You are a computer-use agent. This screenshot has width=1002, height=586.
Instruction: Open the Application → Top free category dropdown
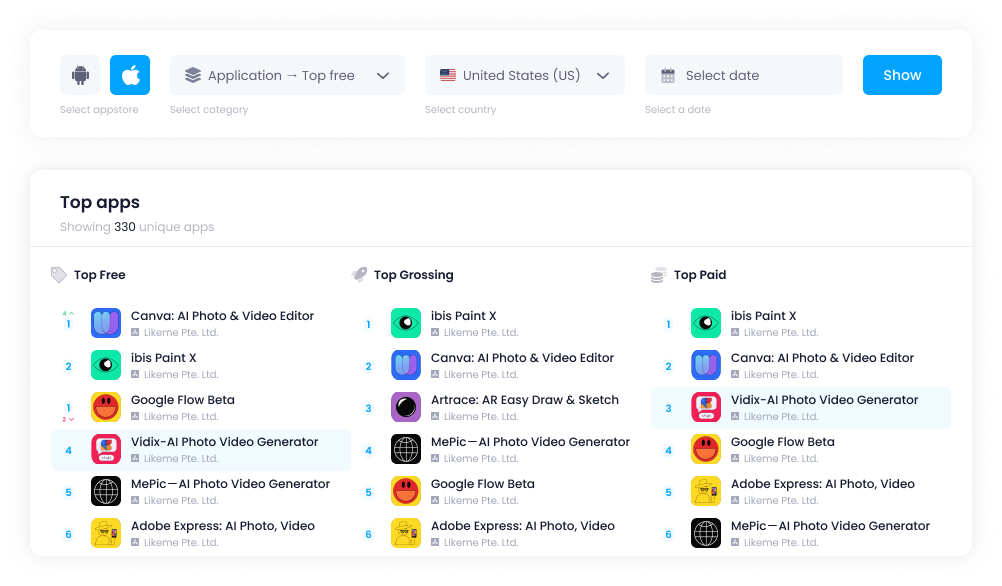[x=287, y=75]
